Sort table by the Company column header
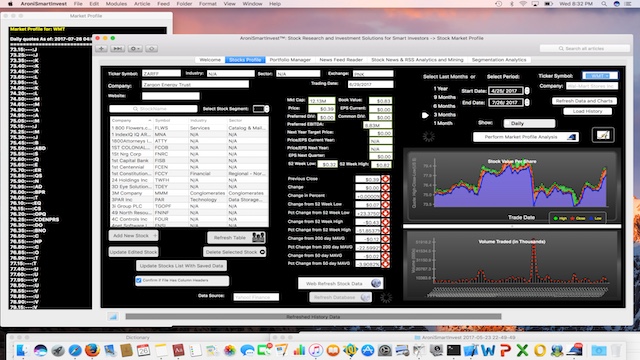Image resolution: width=640 pixels, height=360 pixels. tap(131, 120)
